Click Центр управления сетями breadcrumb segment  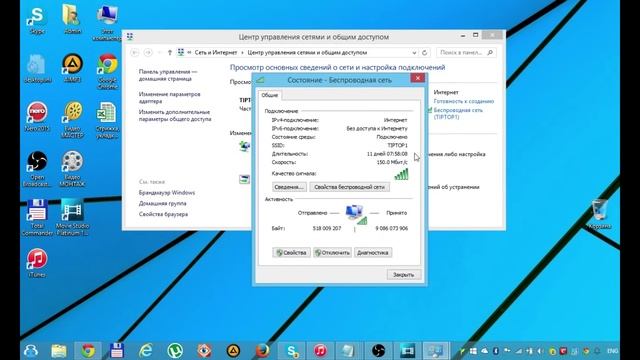pos(307,53)
